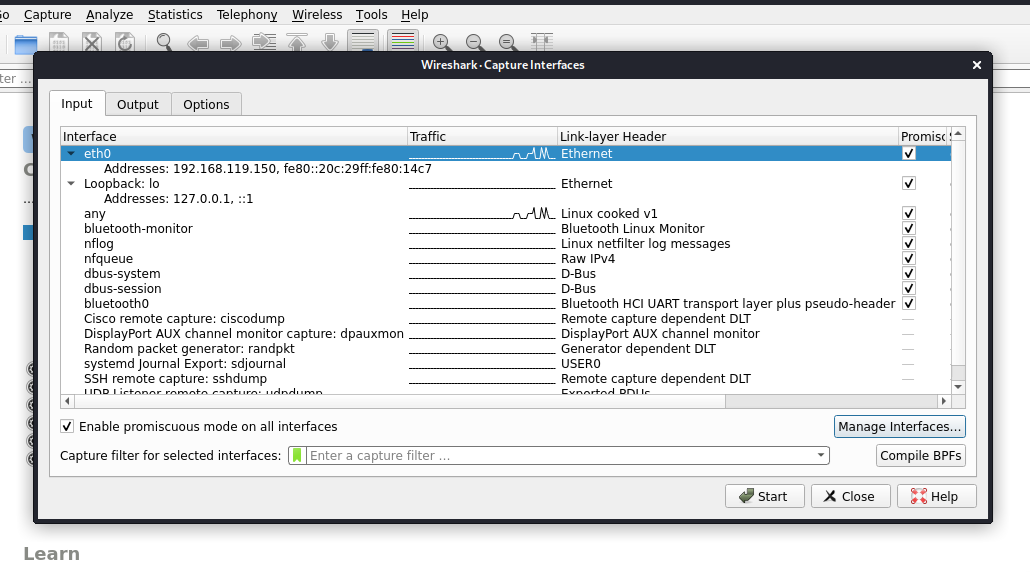Screen dimensions: 1030x572
Task: Toggle promiscuous checkbox for the any interface
Action: tap(908, 213)
